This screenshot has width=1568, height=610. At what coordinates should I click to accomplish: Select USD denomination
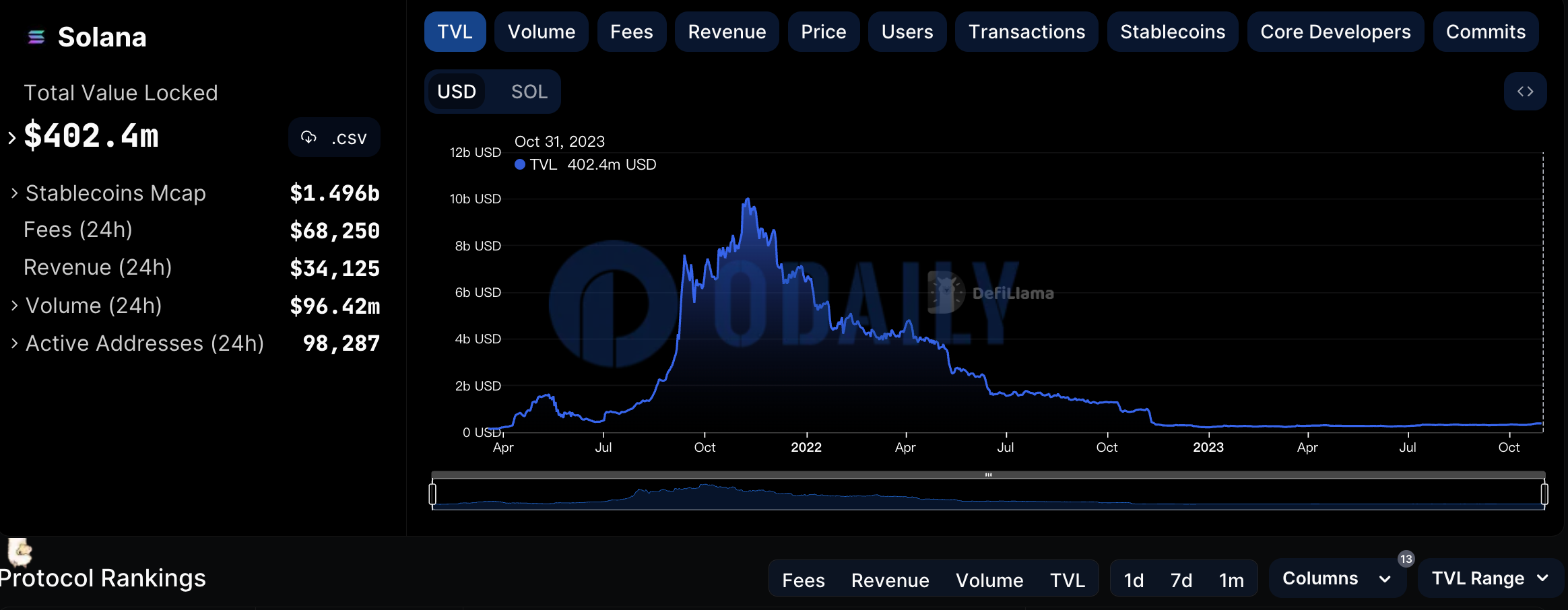457,92
